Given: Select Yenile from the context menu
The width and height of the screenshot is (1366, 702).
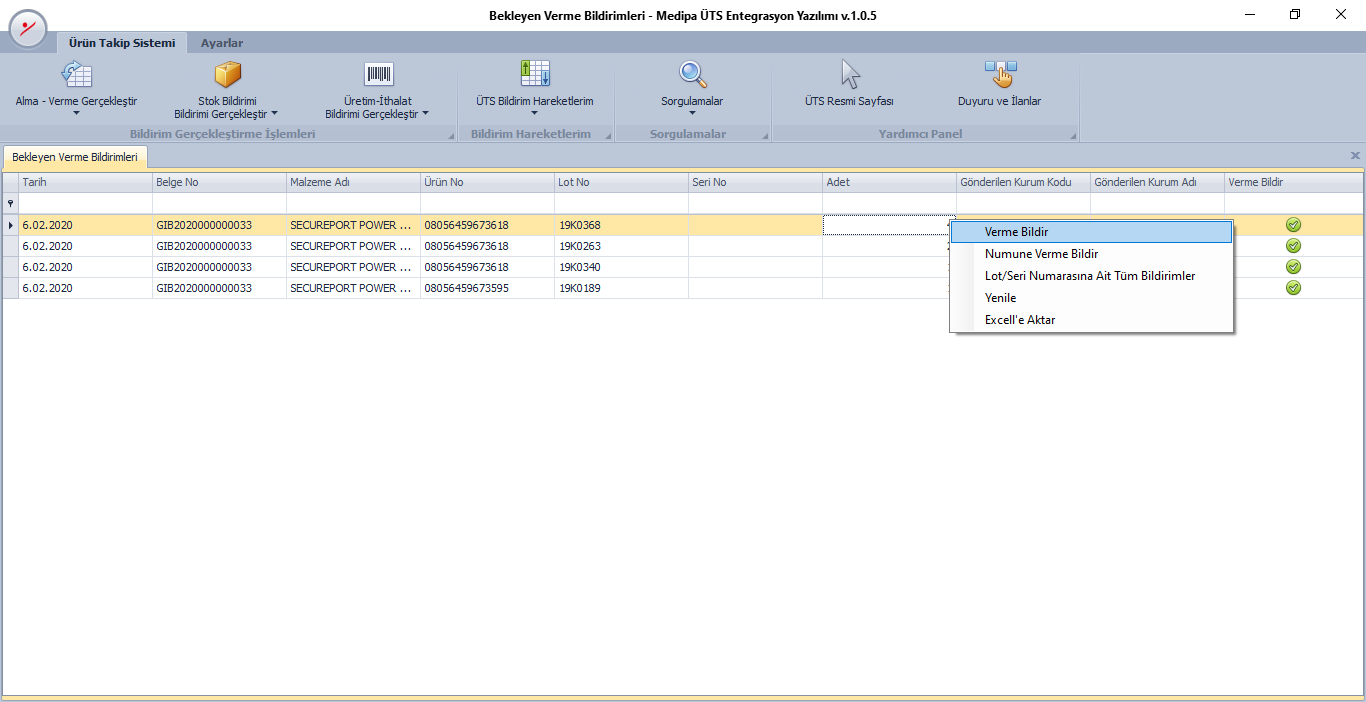Looking at the screenshot, I should coord(1000,298).
